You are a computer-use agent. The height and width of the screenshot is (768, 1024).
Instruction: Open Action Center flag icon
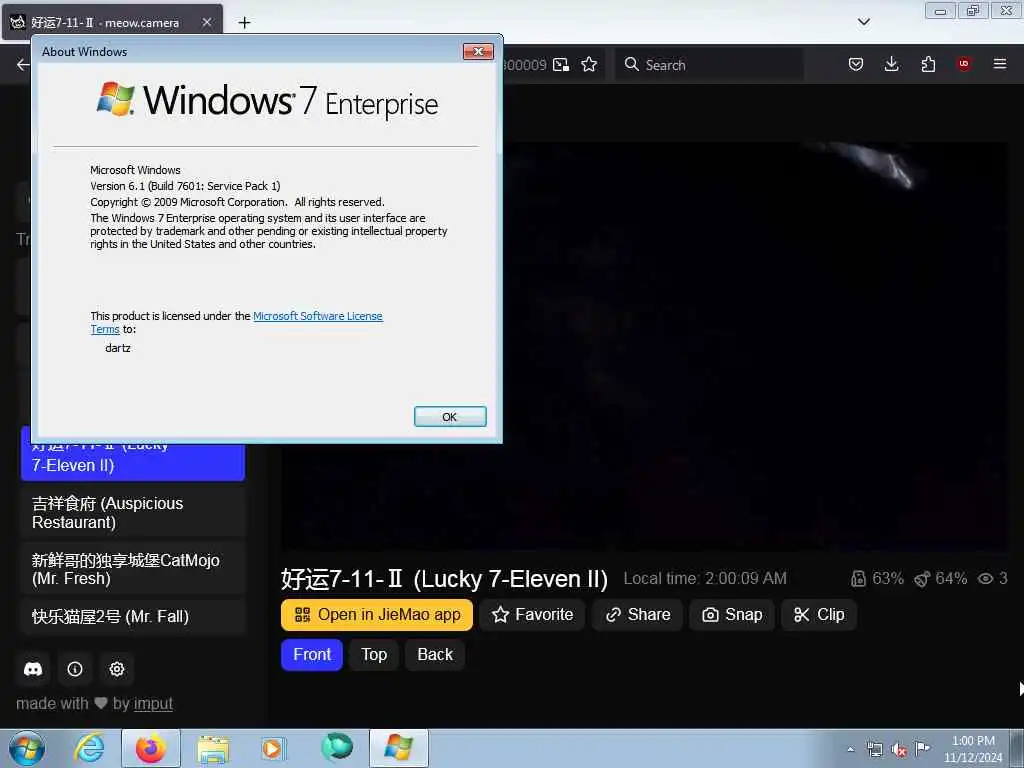pyautogui.click(x=922, y=748)
